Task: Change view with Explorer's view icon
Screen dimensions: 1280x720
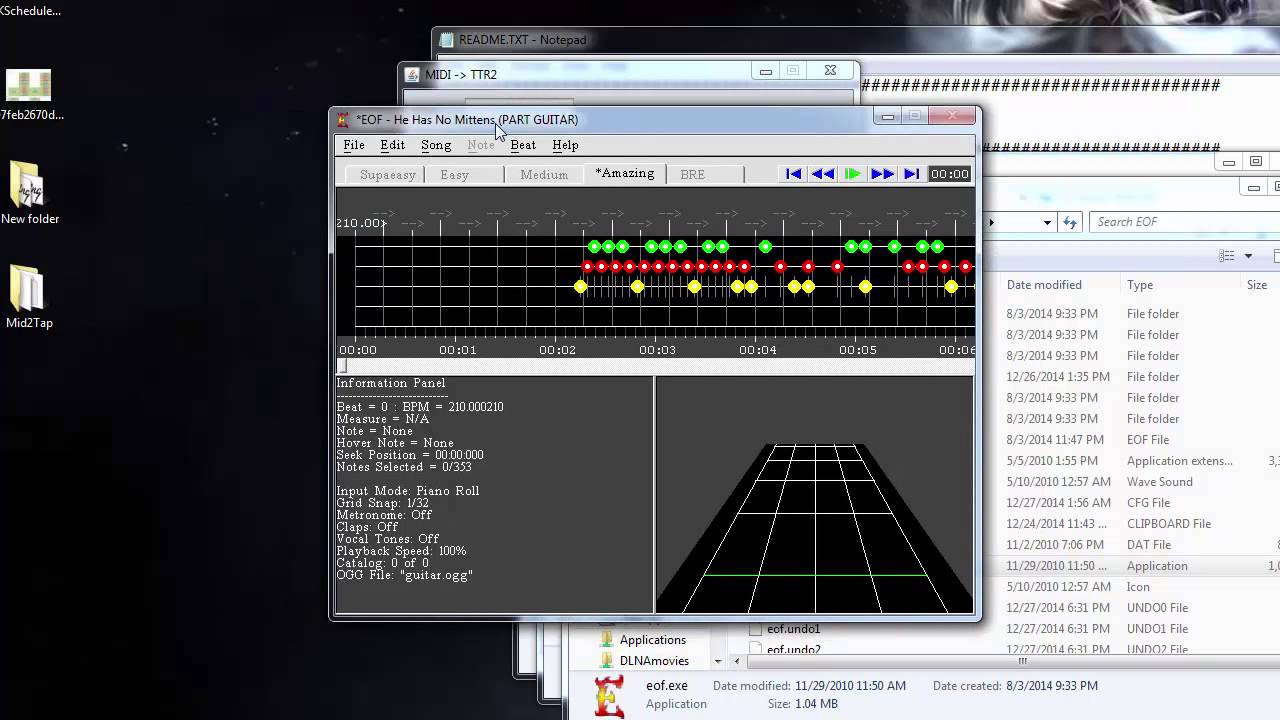Action: [x=1227, y=256]
